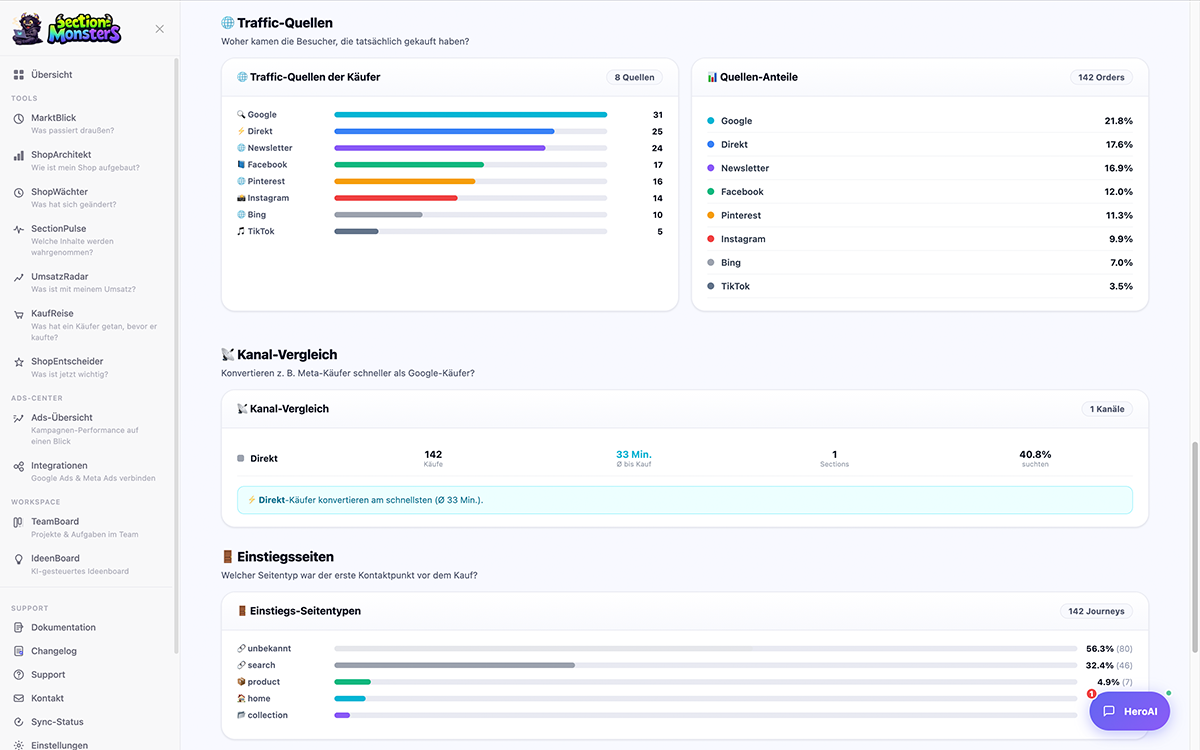Screen dimensions: 1200x750
Task: Click the TeamBoard board icon
Action: (19, 522)
